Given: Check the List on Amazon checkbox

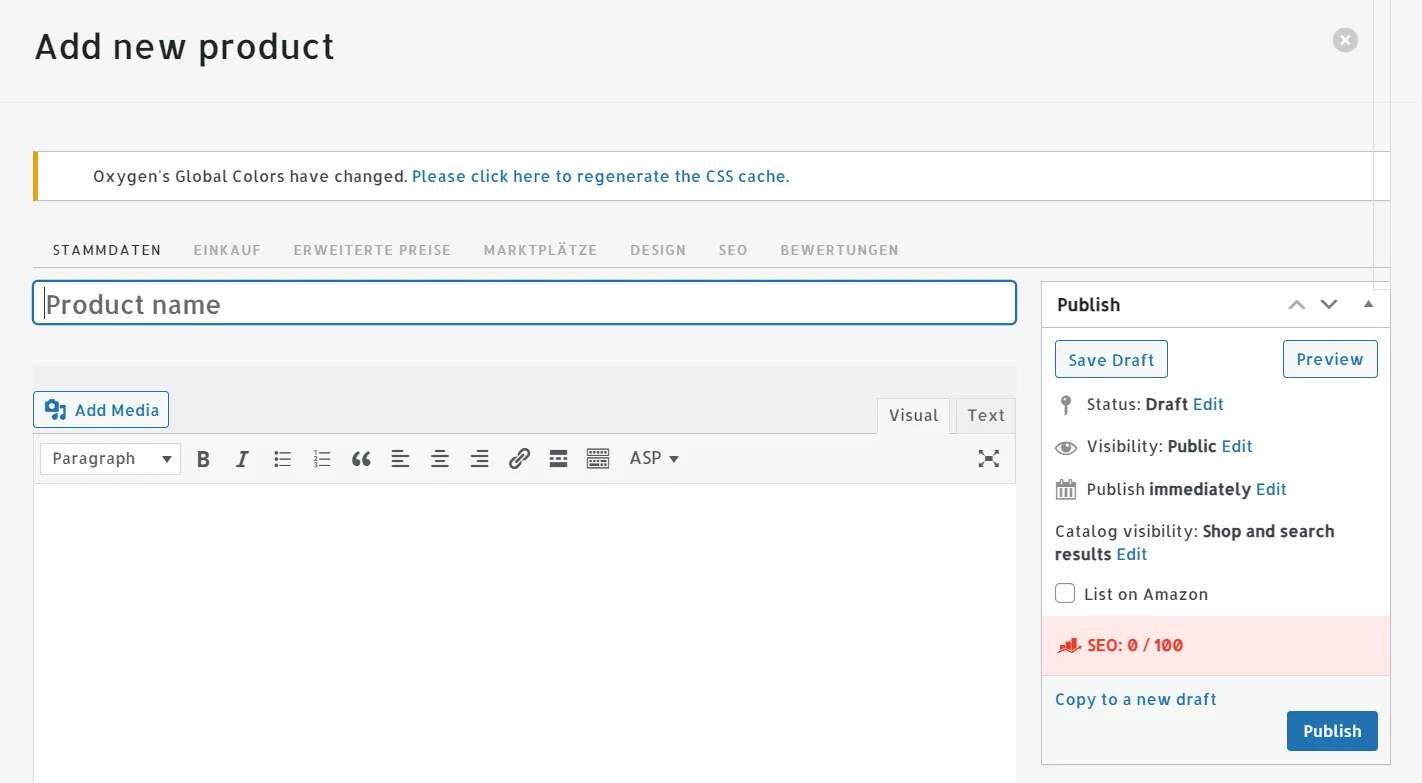Looking at the screenshot, I should coord(1065,594).
